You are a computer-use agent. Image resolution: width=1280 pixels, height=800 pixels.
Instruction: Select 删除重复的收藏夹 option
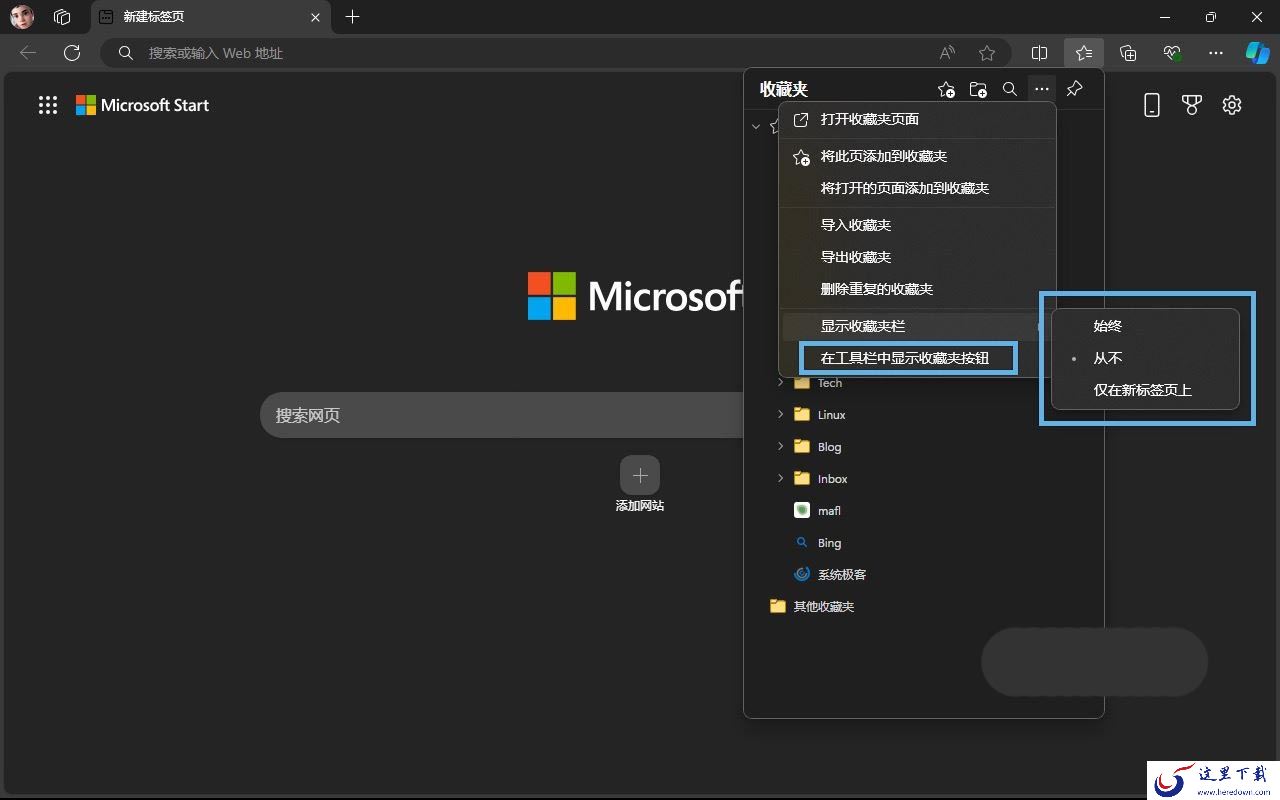(x=917, y=289)
